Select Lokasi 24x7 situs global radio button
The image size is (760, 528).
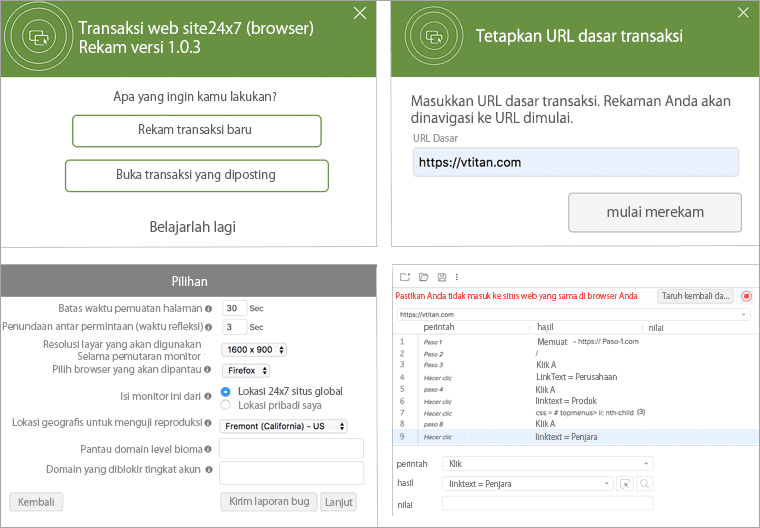point(225,391)
